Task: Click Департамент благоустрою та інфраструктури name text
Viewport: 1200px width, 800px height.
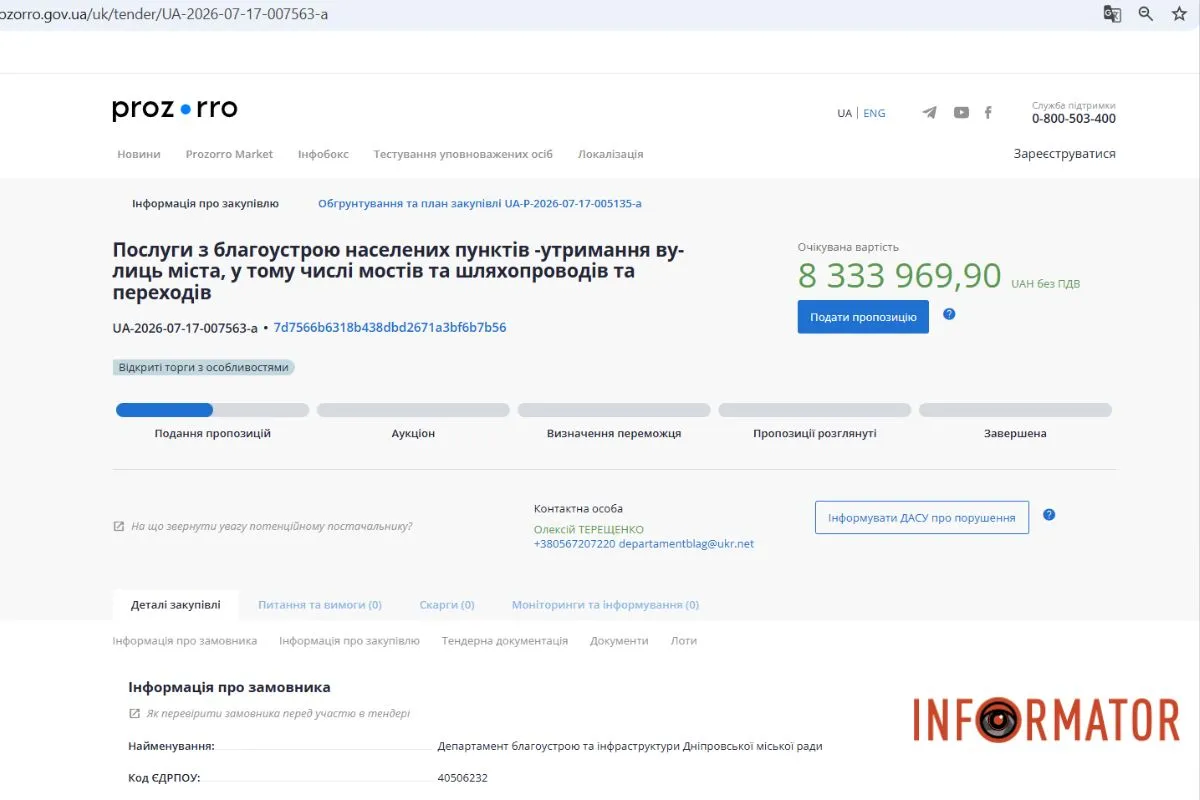Action: click(630, 746)
